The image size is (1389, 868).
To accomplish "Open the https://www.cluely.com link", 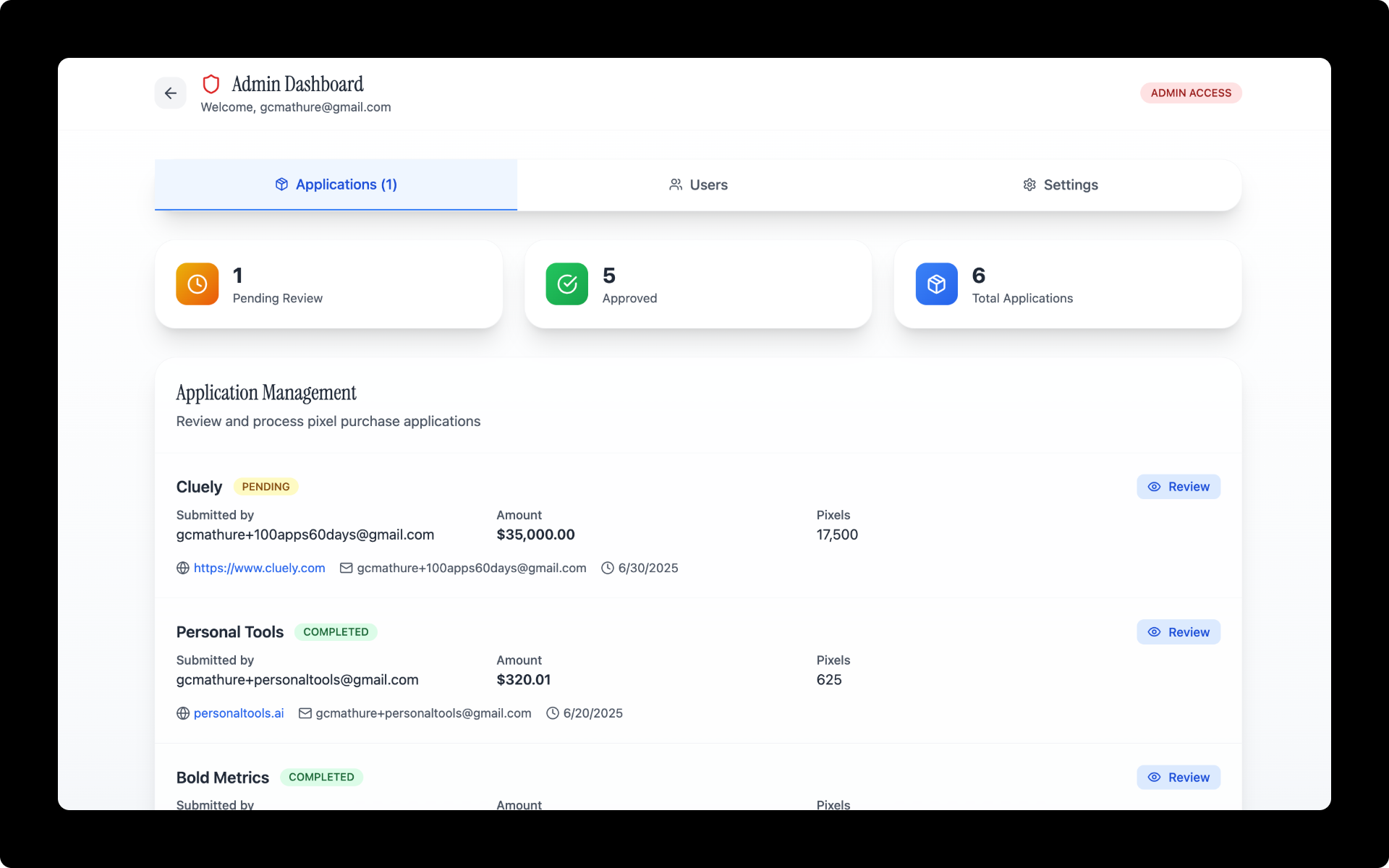I will 259,569.
